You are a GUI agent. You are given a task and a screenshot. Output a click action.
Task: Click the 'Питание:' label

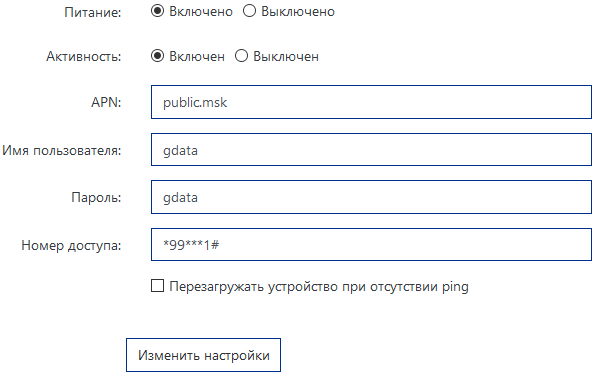[x=93, y=12]
